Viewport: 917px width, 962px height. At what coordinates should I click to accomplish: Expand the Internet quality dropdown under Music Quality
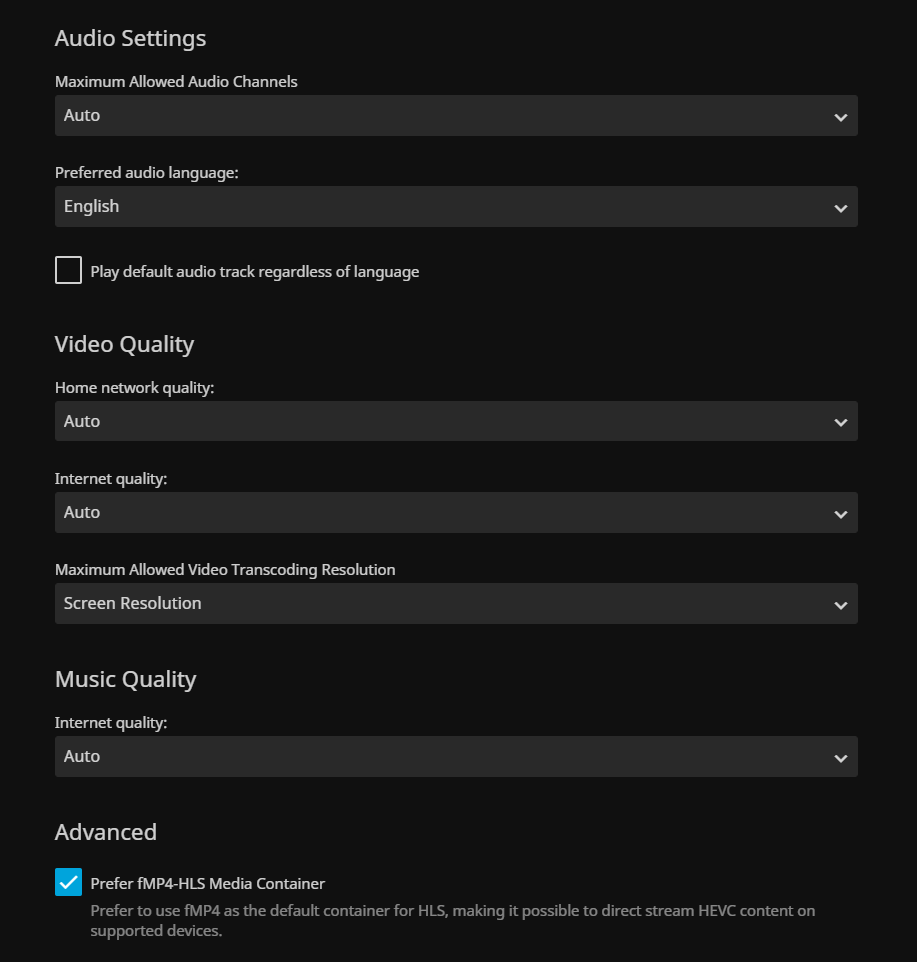440,757
